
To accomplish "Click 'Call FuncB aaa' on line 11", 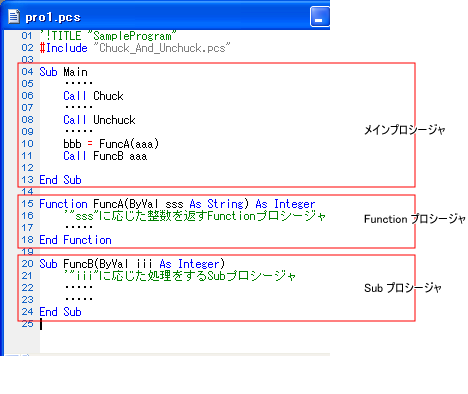I will [x=105, y=156].
